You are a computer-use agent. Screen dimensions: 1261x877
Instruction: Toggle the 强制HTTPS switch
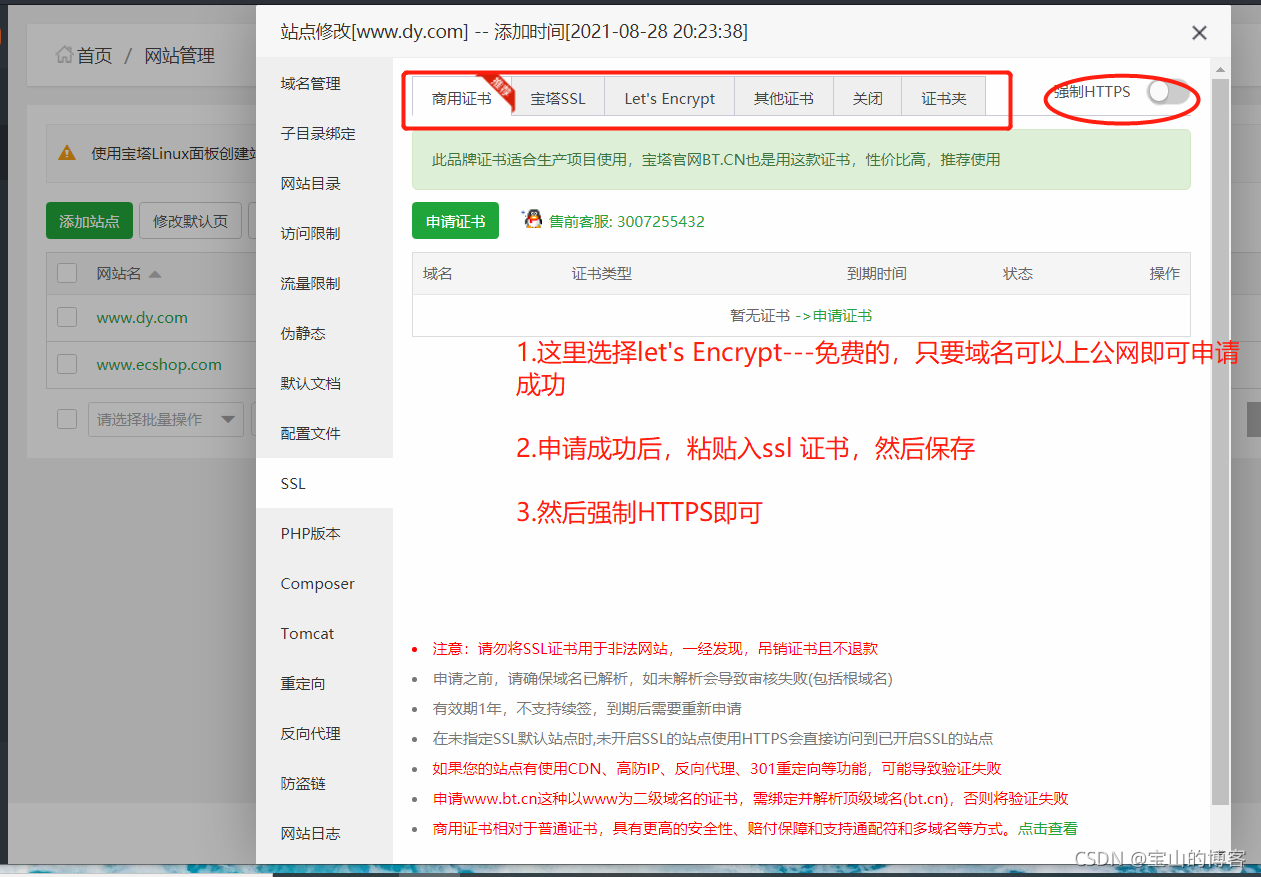tap(1167, 93)
